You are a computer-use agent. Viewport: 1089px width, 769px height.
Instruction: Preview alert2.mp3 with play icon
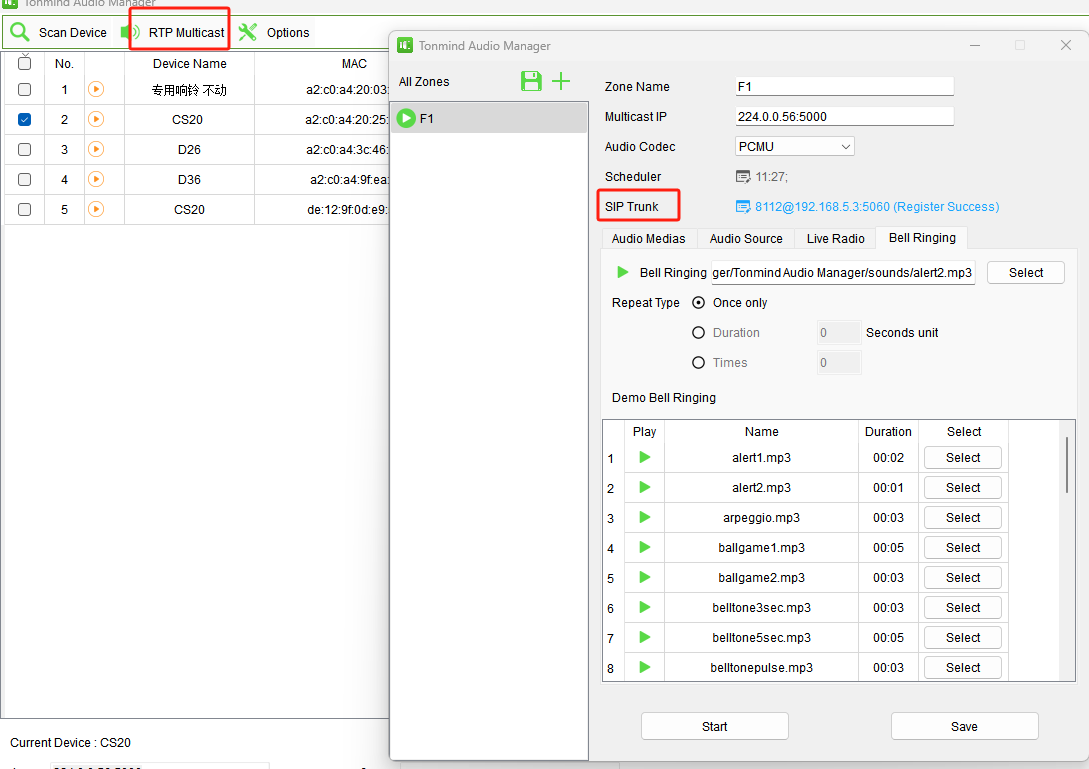point(645,487)
